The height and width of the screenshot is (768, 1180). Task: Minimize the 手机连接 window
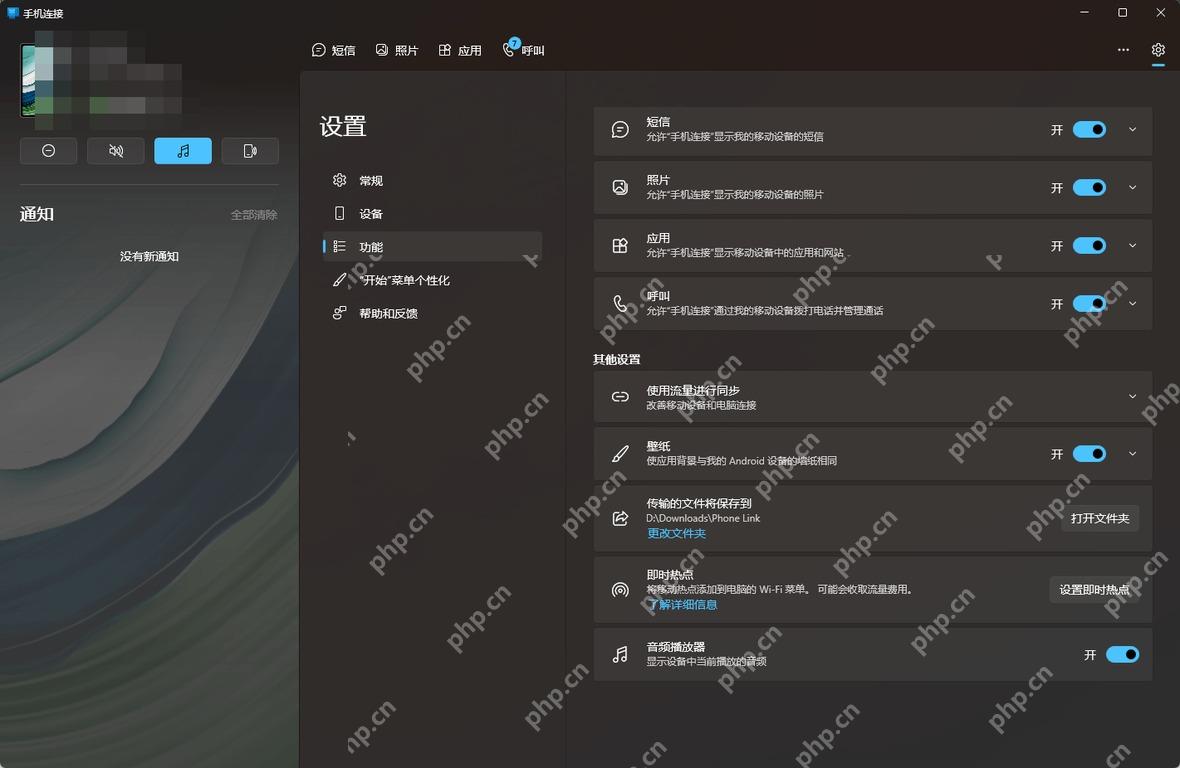[x=1084, y=12]
